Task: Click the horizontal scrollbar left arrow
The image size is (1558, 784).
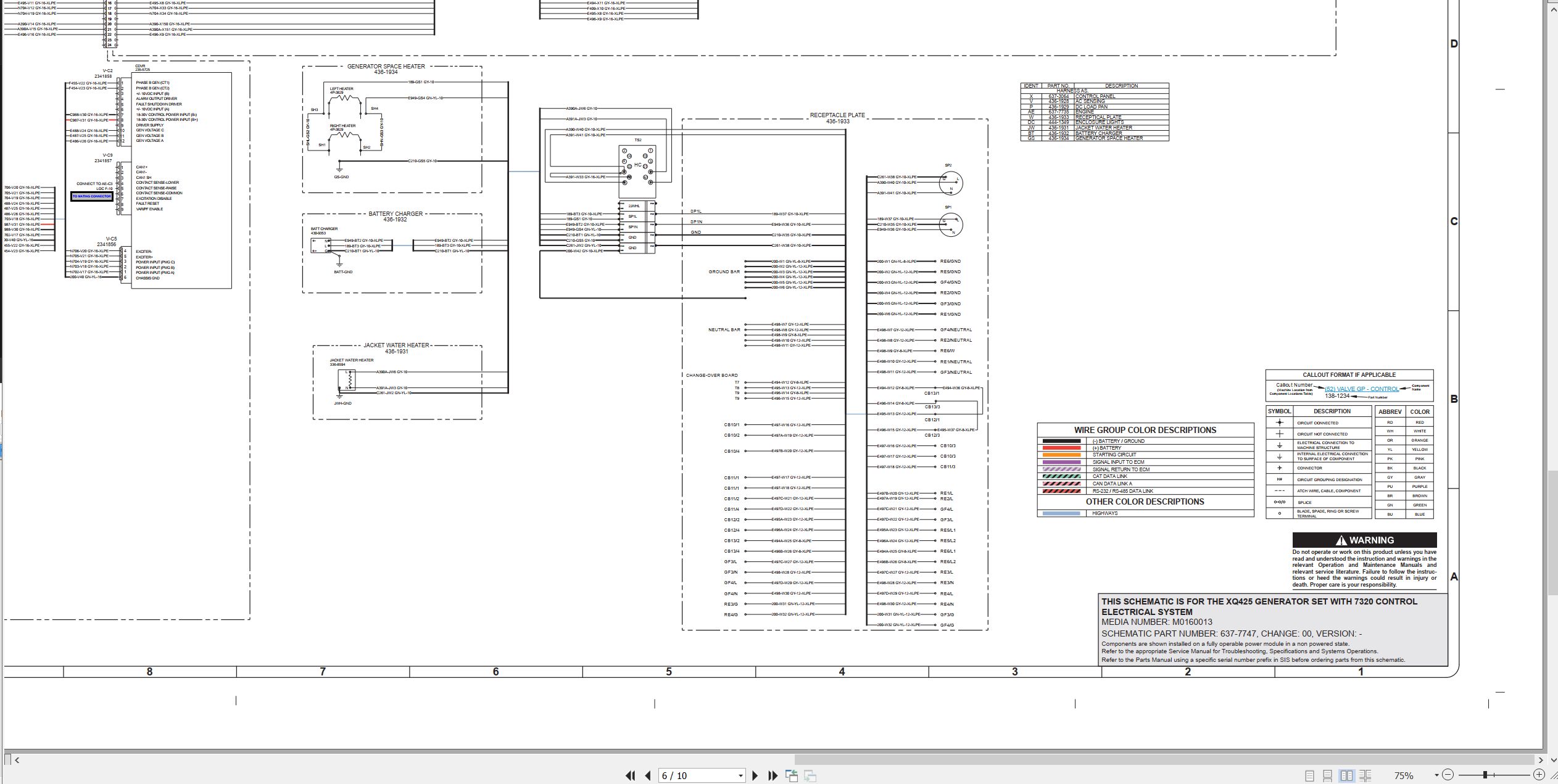Action: click(x=17, y=760)
